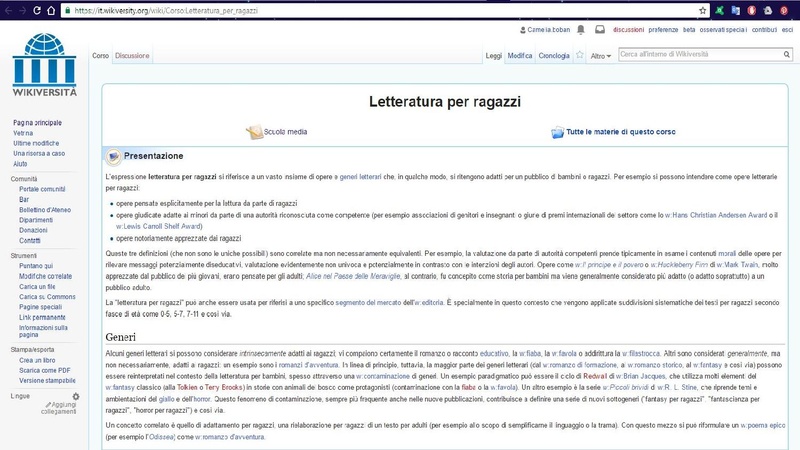Switch to the Discussione tab
Image resolution: width=800 pixels, height=450 pixels.
click(132, 56)
